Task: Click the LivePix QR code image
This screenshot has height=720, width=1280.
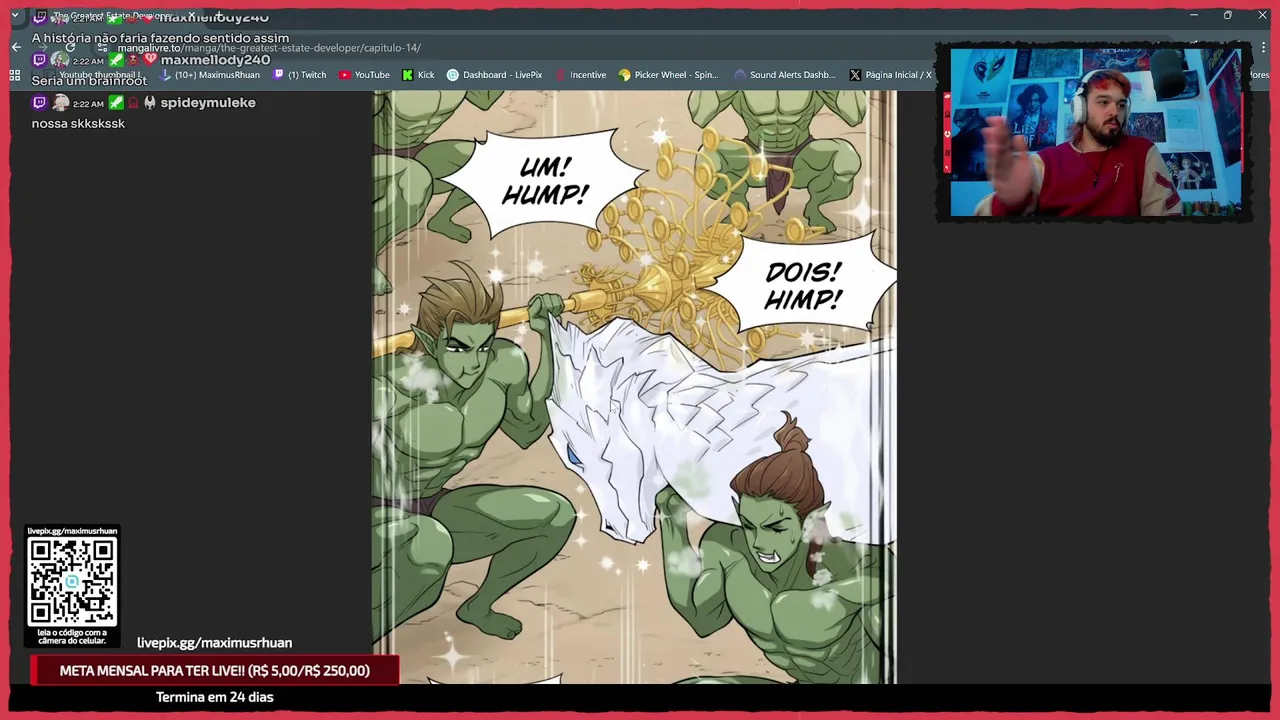Action: 72,581
